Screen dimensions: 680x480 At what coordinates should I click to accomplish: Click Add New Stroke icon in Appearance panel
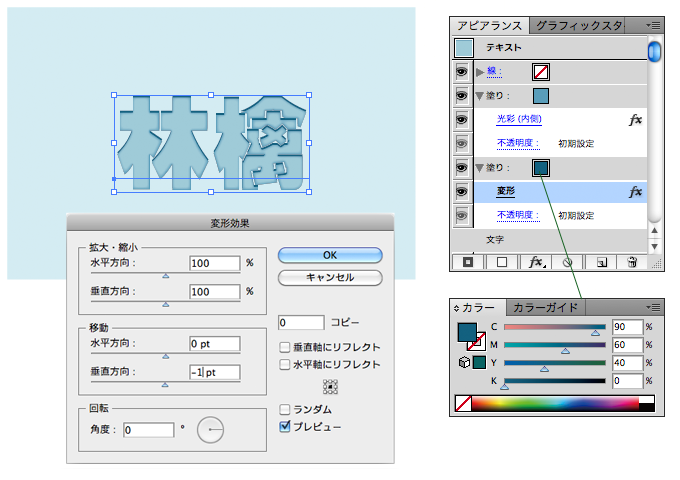468,262
